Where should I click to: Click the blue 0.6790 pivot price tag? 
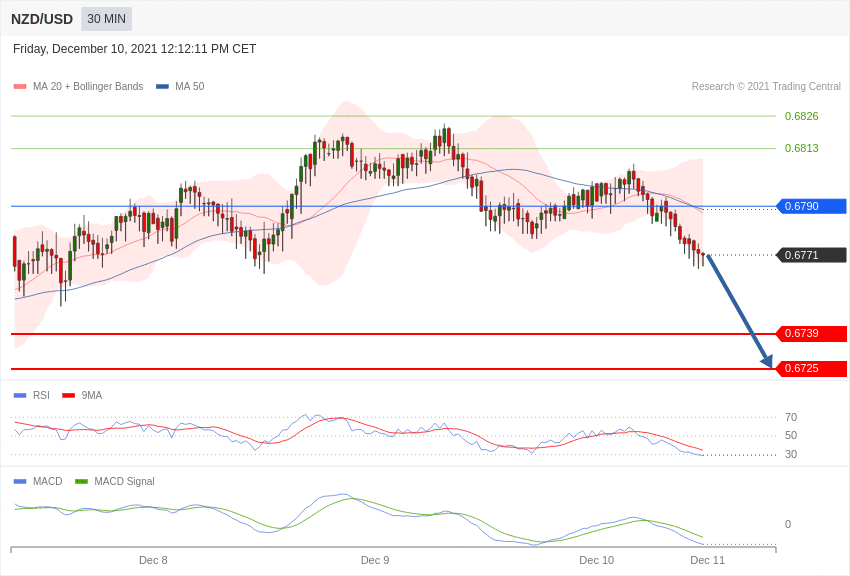tap(812, 206)
